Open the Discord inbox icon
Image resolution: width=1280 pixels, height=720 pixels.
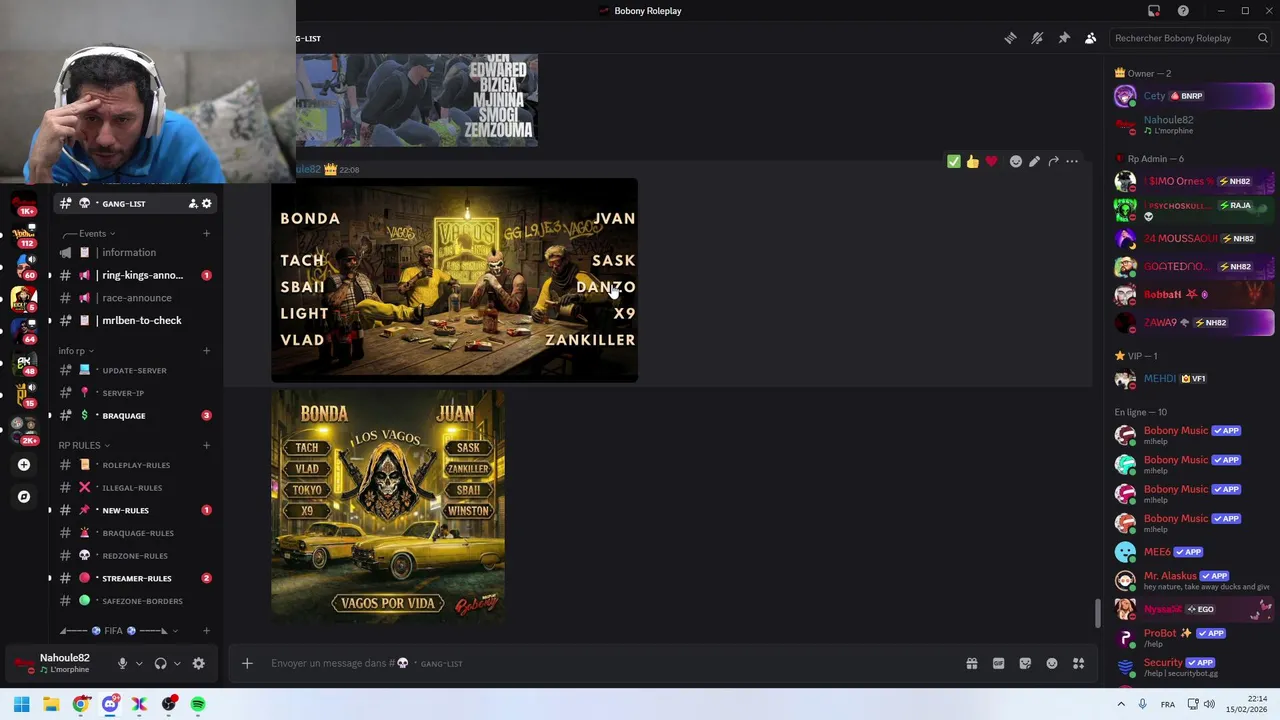point(1153,11)
